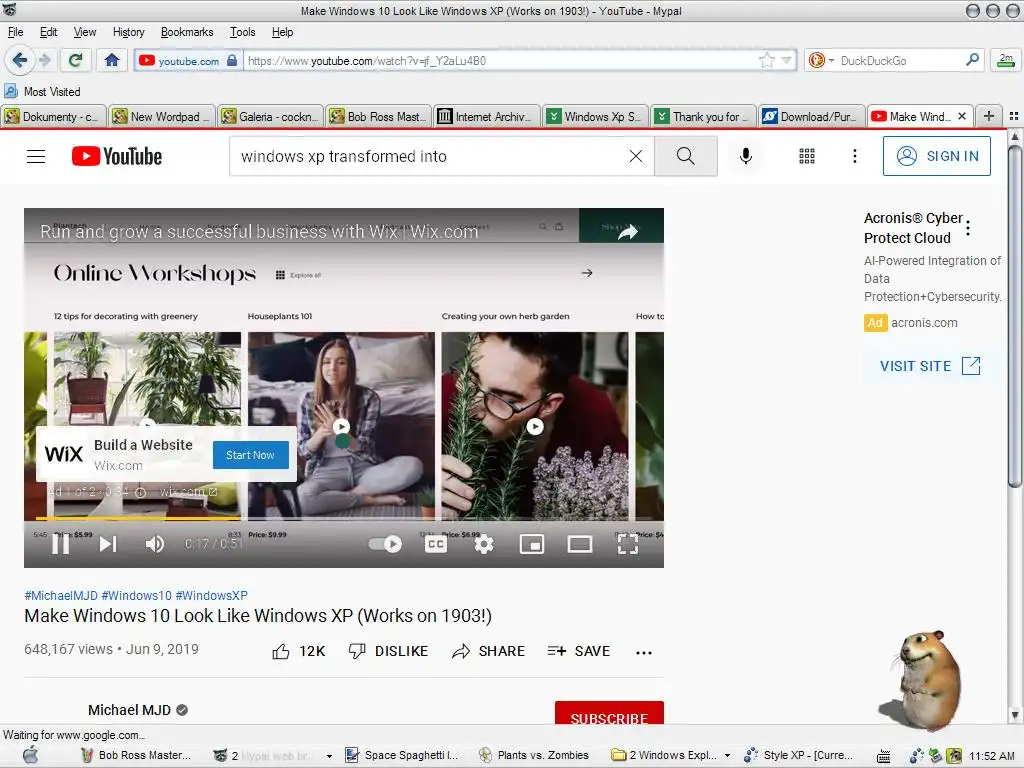Open the search engine selector dropdown
The width and height of the screenshot is (1024, 768).
tap(821, 61)
